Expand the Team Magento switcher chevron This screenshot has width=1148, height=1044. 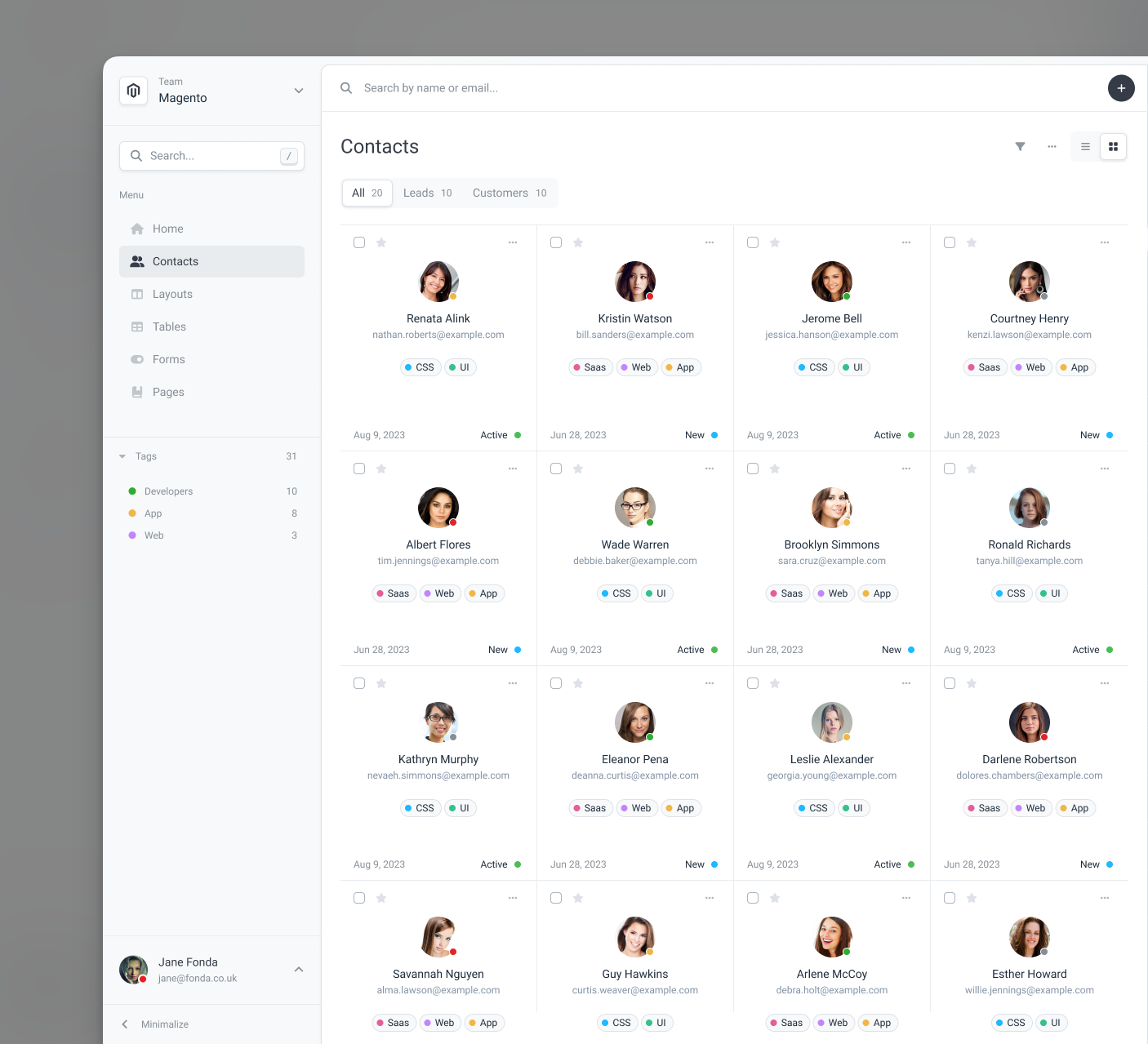299,91
